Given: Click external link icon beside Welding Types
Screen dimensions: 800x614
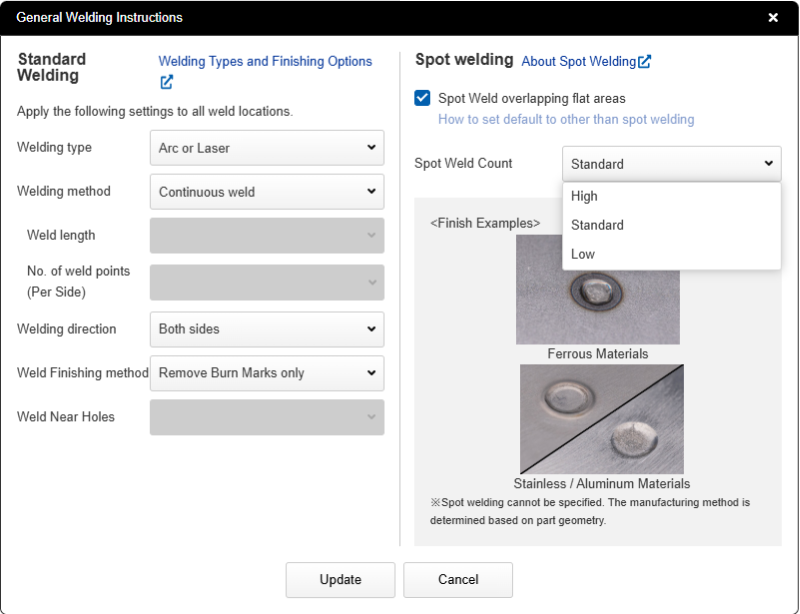Looking at the screenshot, I should point(166,82).
